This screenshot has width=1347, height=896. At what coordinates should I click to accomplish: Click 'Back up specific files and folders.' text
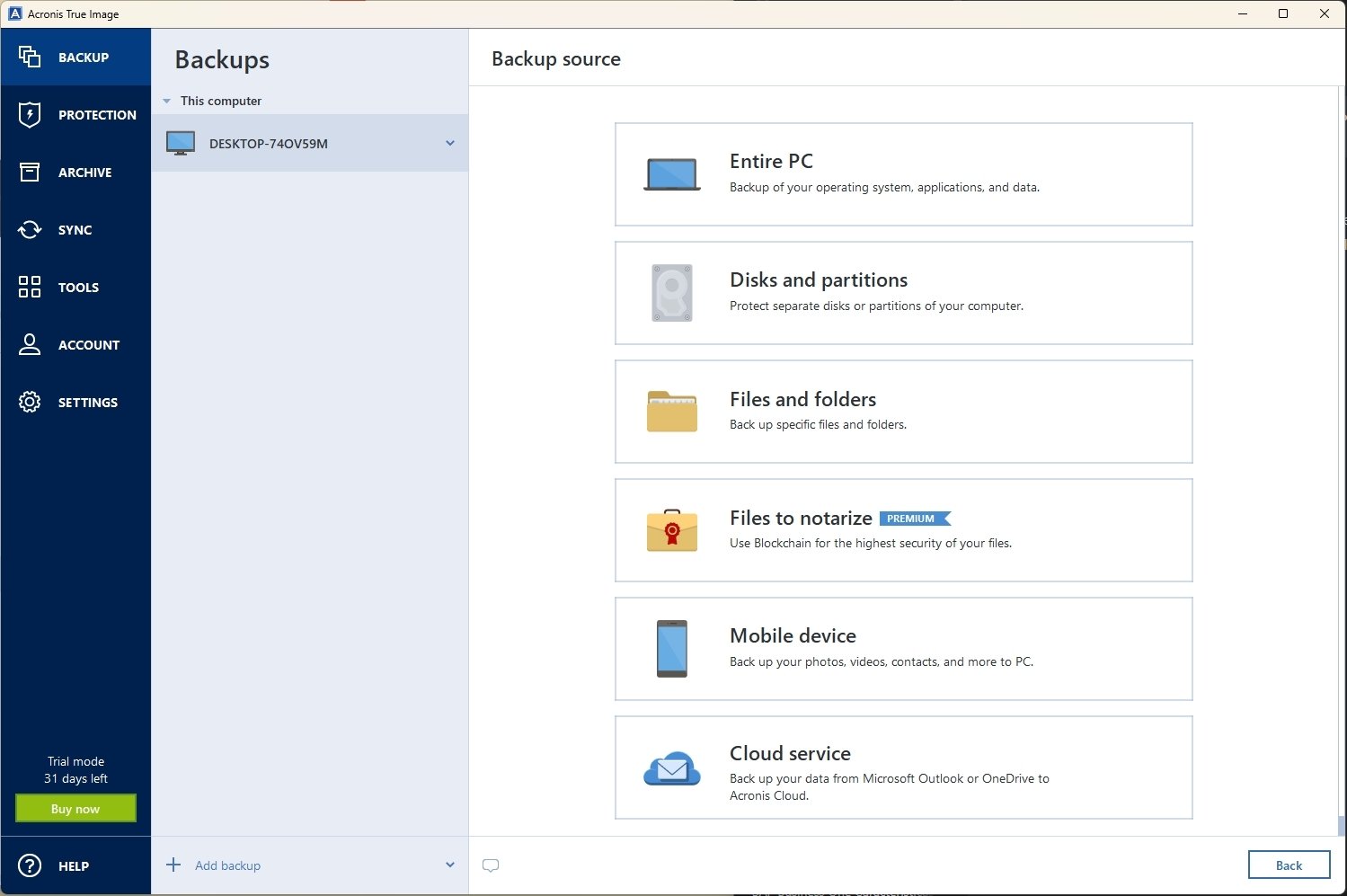pyautogui.click(x=818, y=424)
